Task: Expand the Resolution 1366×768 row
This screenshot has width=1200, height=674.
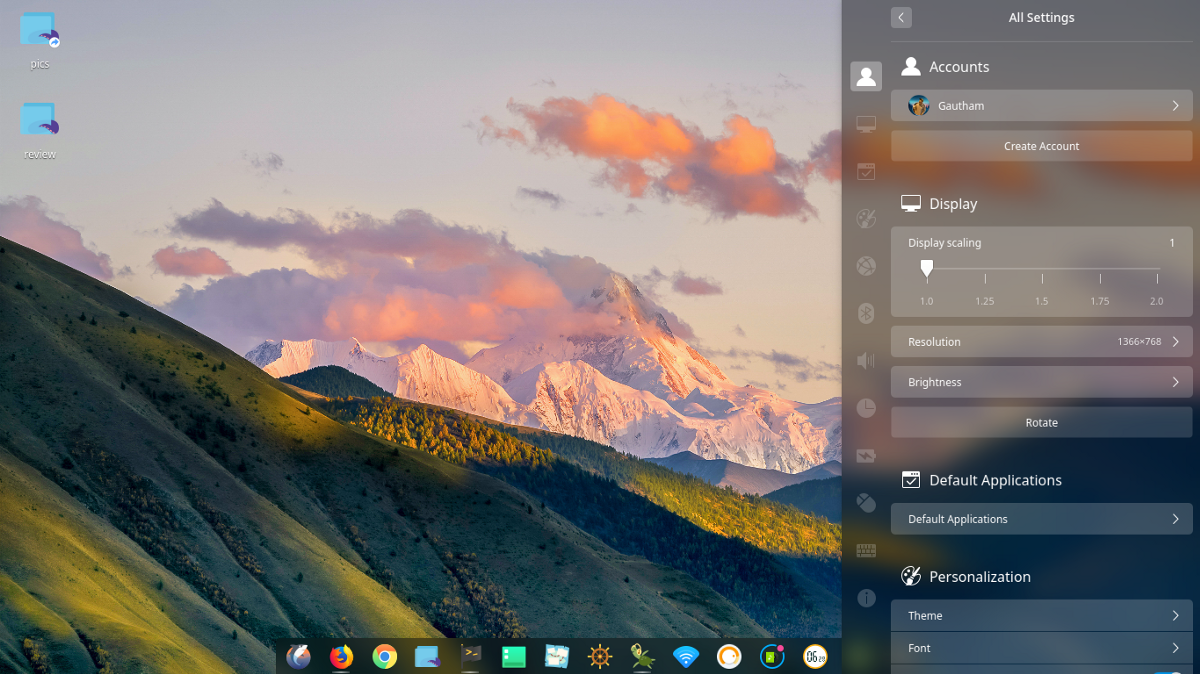Action: pos(1041,342)
